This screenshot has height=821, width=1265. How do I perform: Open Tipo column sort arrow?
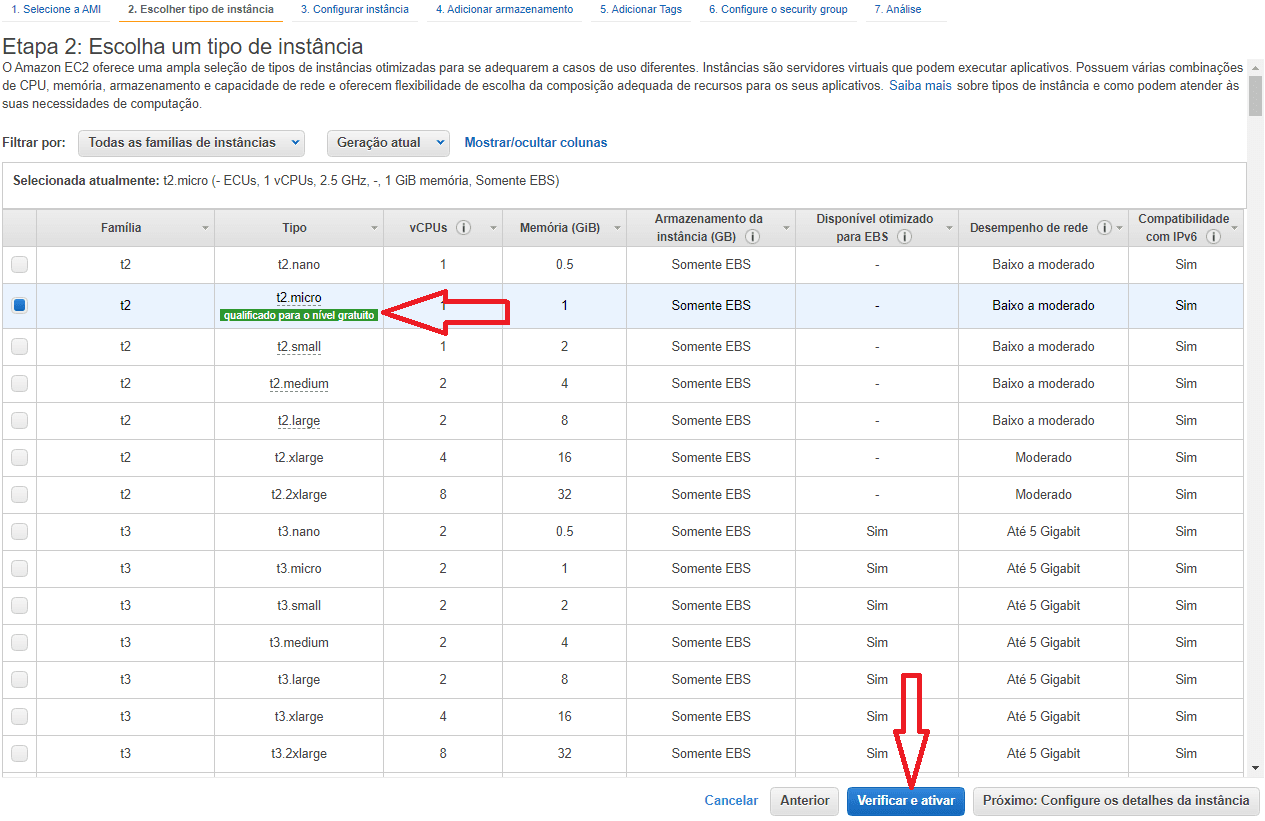tap(373, 229)
